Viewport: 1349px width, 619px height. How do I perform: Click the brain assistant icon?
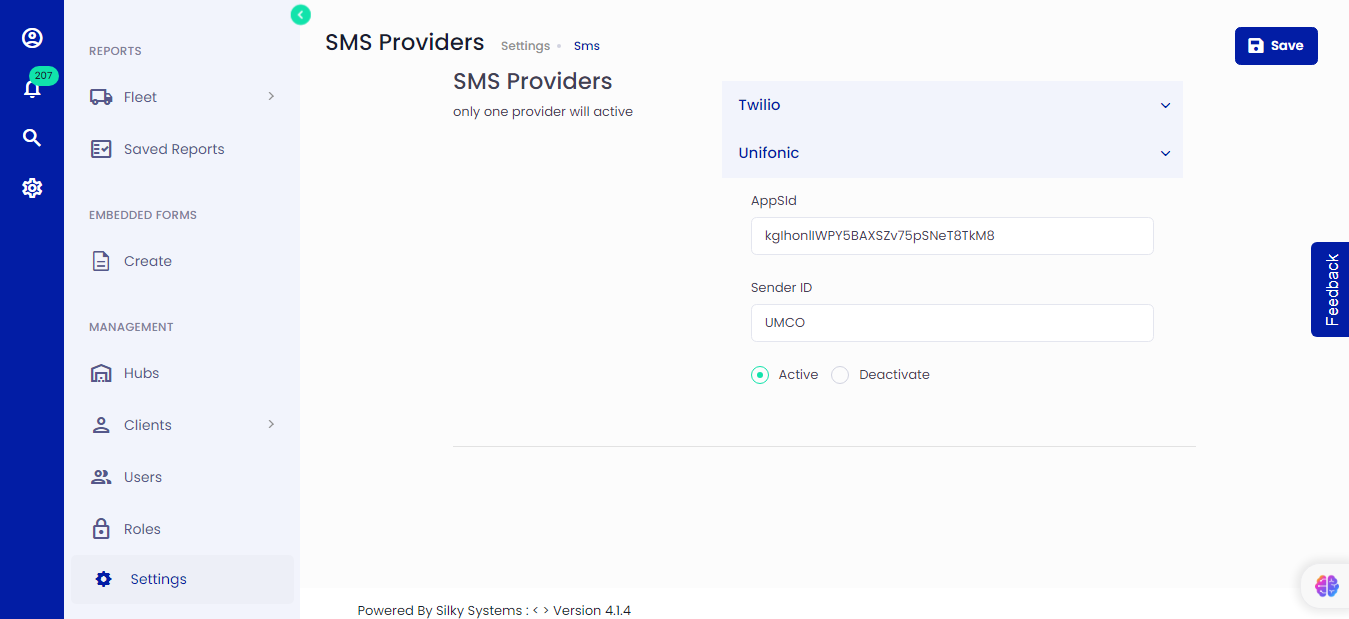coord(1326,586)
